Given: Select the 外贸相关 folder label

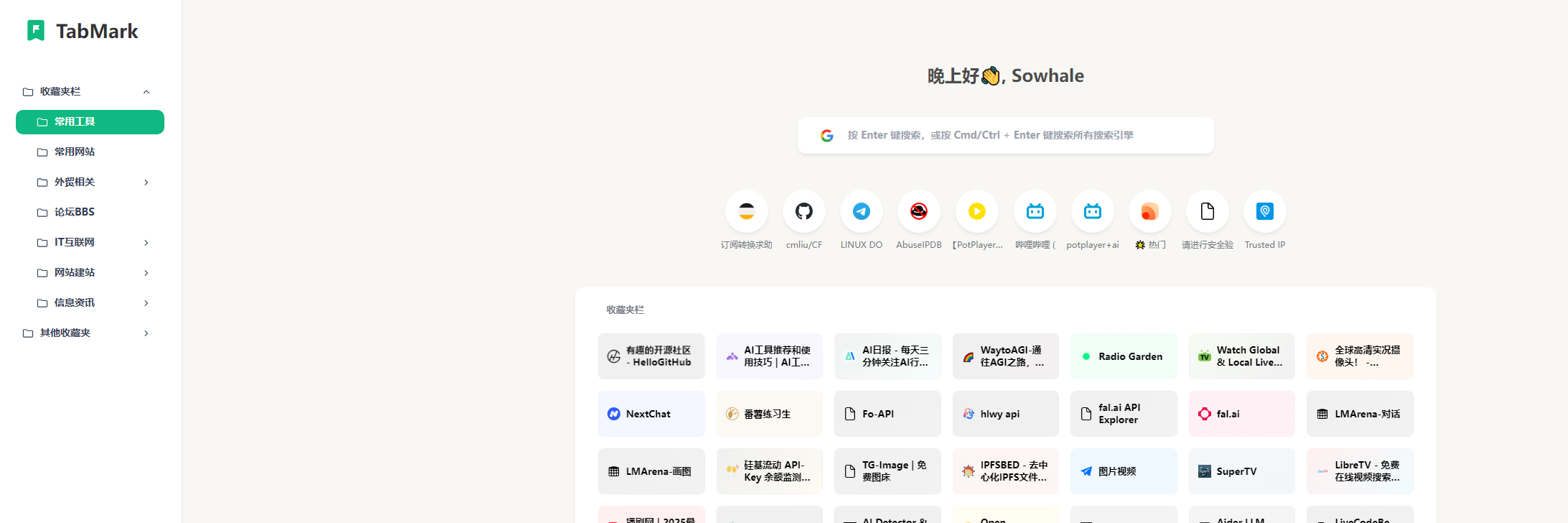Looking at the screenshot, I should tap(75, 182).
